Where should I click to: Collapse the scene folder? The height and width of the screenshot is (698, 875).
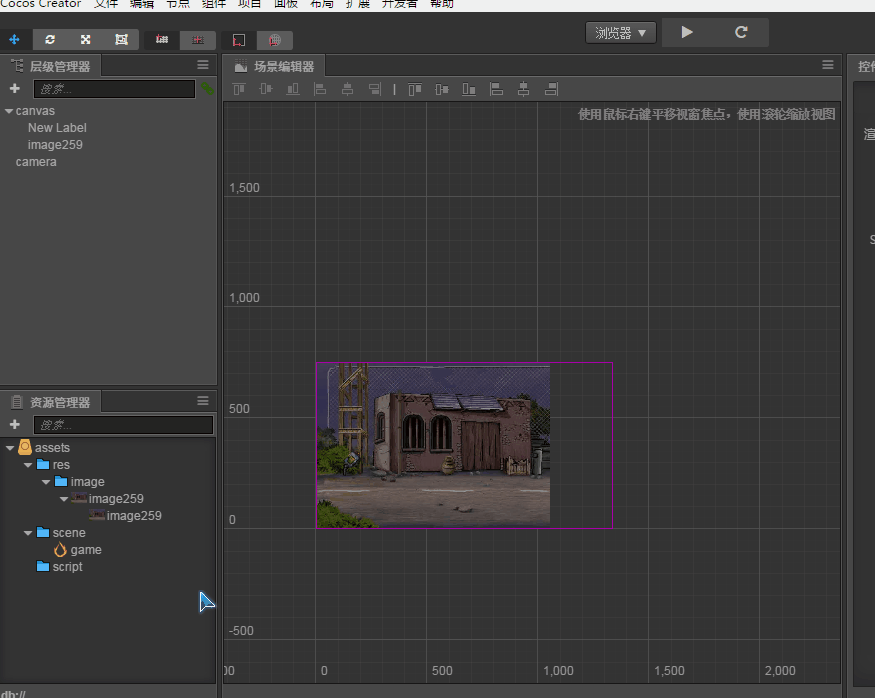[28, 533]
